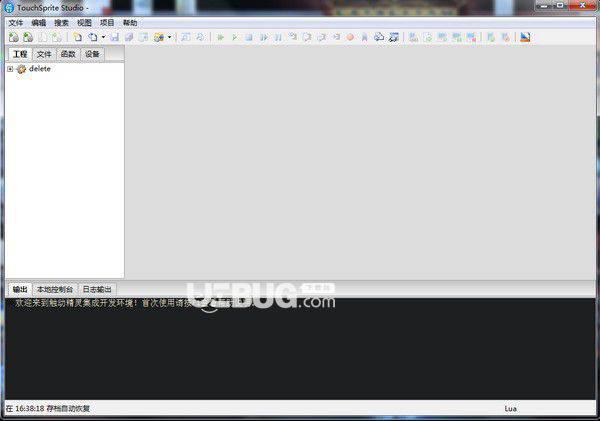Open the 视图 menu
Viewport: 600px width, 421px height.
pyautogui.click(x=84, y=23)
